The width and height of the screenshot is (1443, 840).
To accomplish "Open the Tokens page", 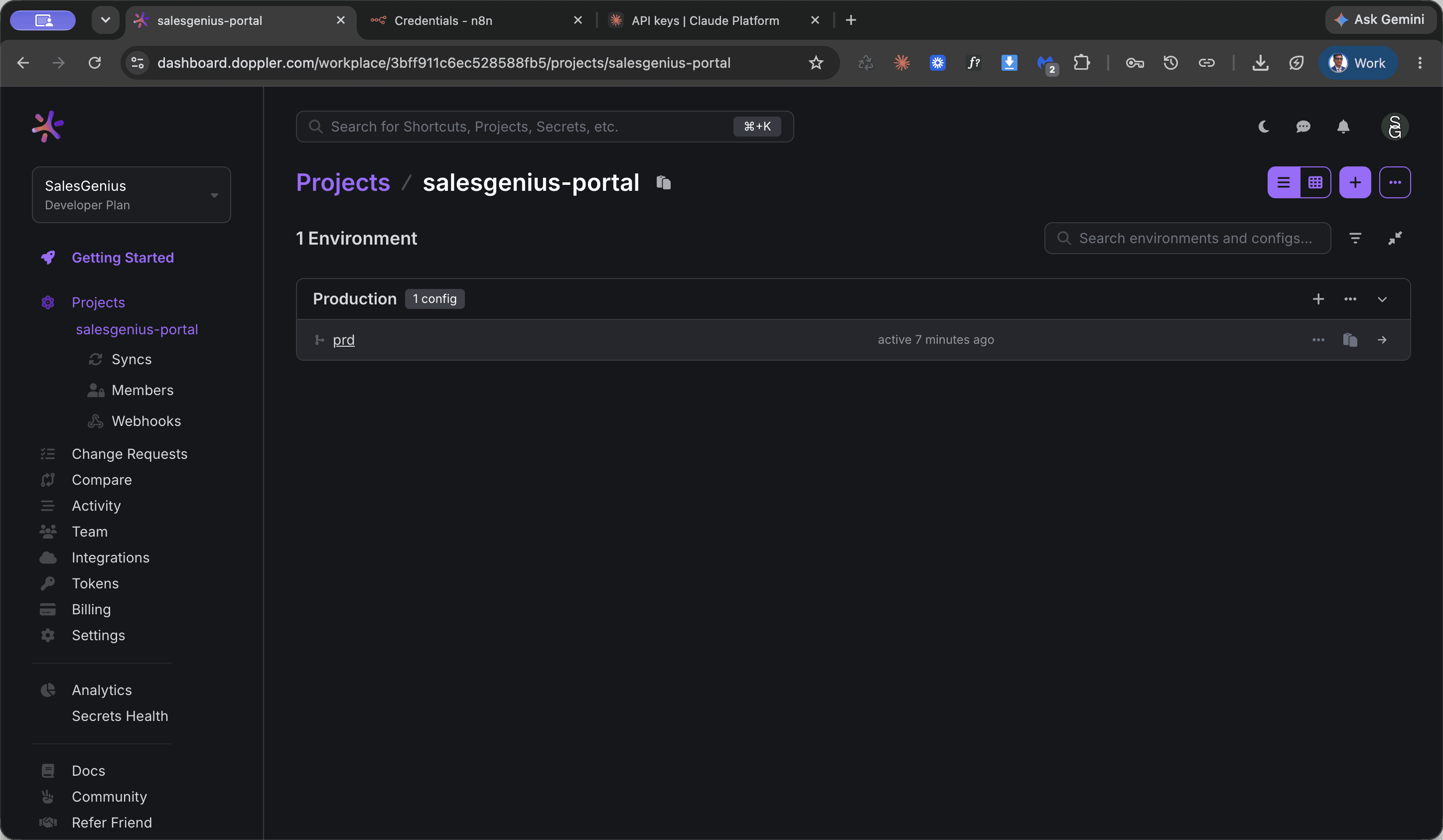I will point(95,583).
